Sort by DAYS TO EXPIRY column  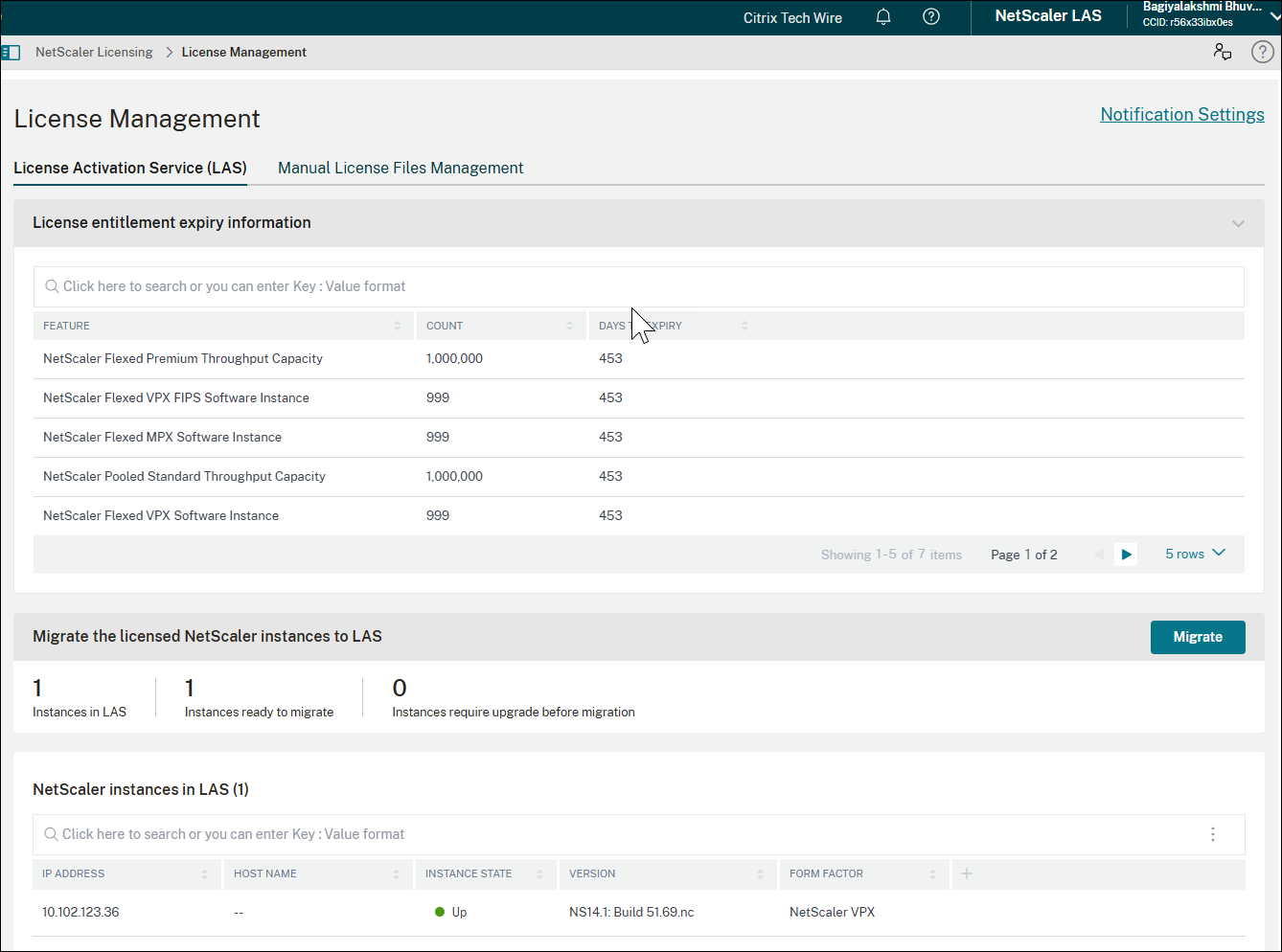click(x=744, y=326)
